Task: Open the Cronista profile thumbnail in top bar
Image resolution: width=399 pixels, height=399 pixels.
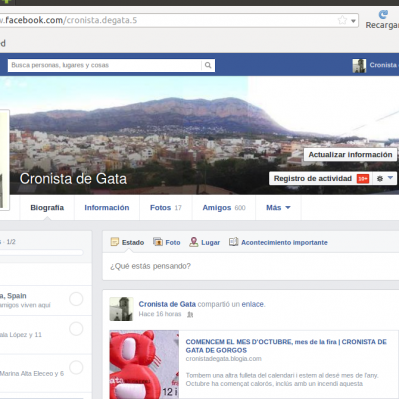Action: click(x=359, y=66)
